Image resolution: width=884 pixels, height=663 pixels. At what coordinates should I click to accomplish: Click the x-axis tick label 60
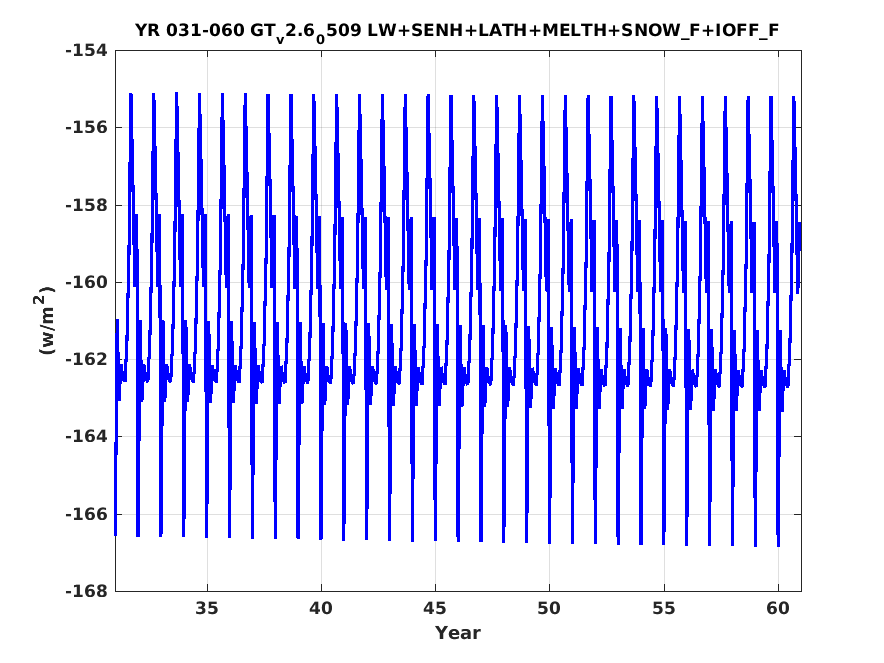778,609
